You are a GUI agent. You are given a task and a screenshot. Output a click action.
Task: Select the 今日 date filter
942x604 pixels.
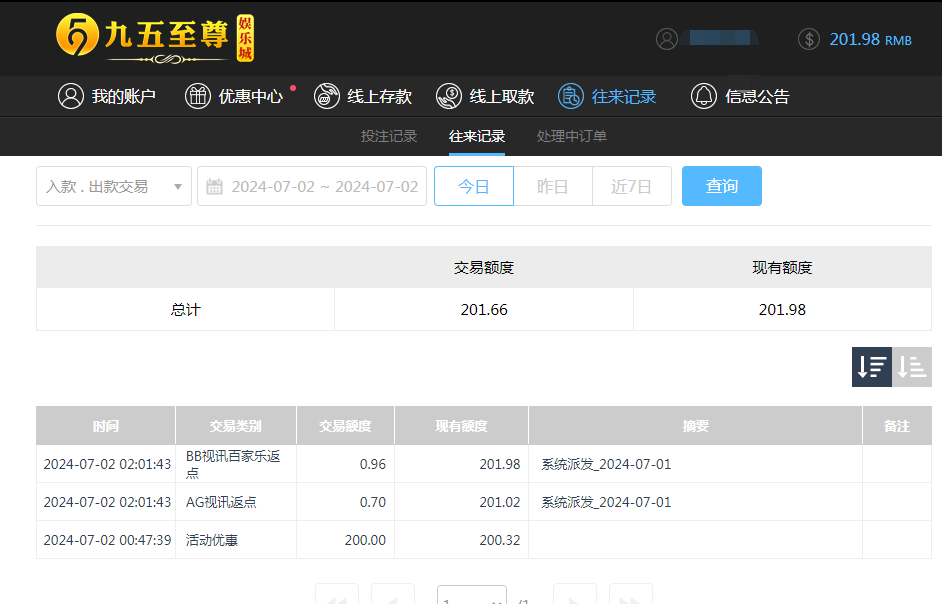click(474, 186)
